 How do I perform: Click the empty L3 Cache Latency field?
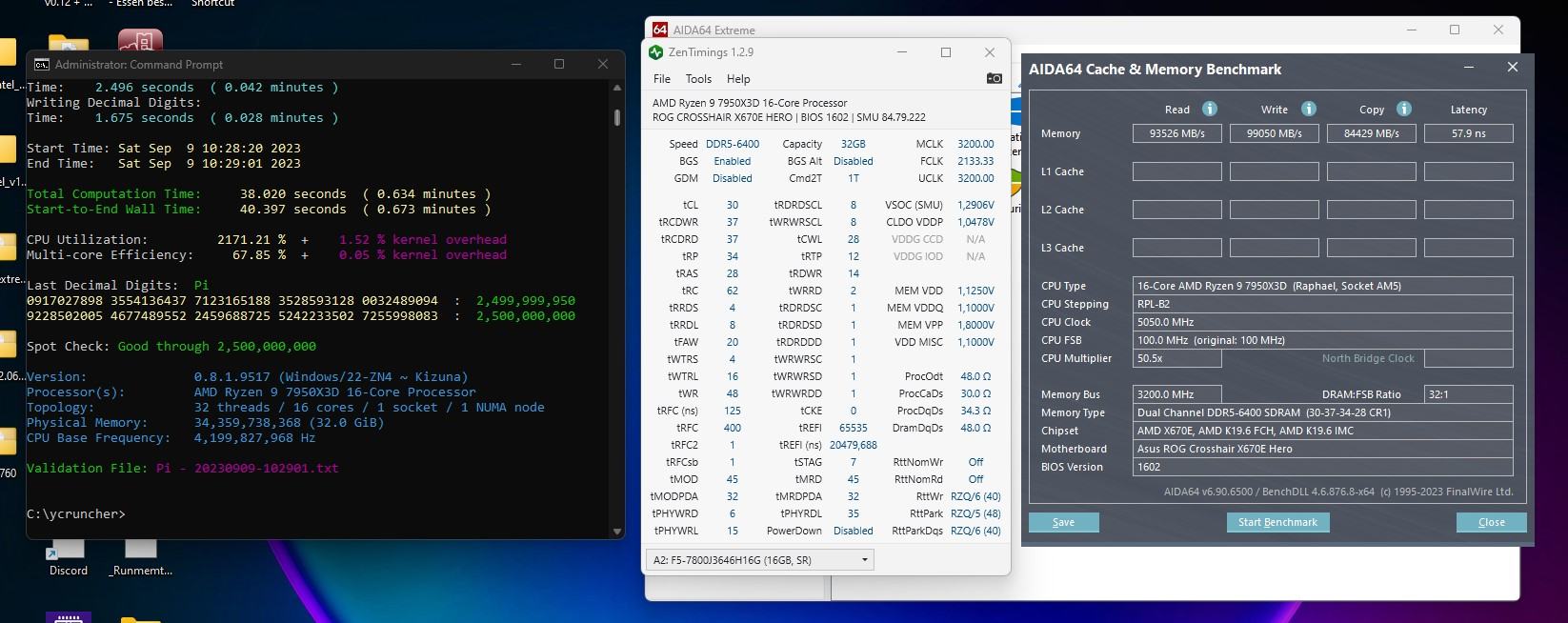pos(1469,248)
